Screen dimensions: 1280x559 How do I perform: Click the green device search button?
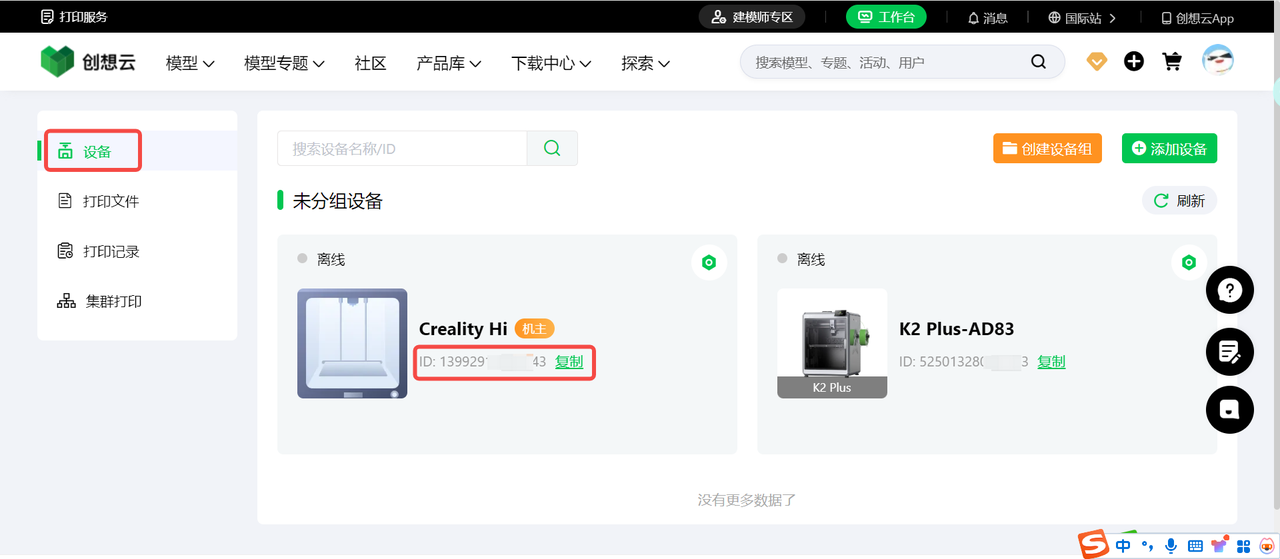coord(552,148)
